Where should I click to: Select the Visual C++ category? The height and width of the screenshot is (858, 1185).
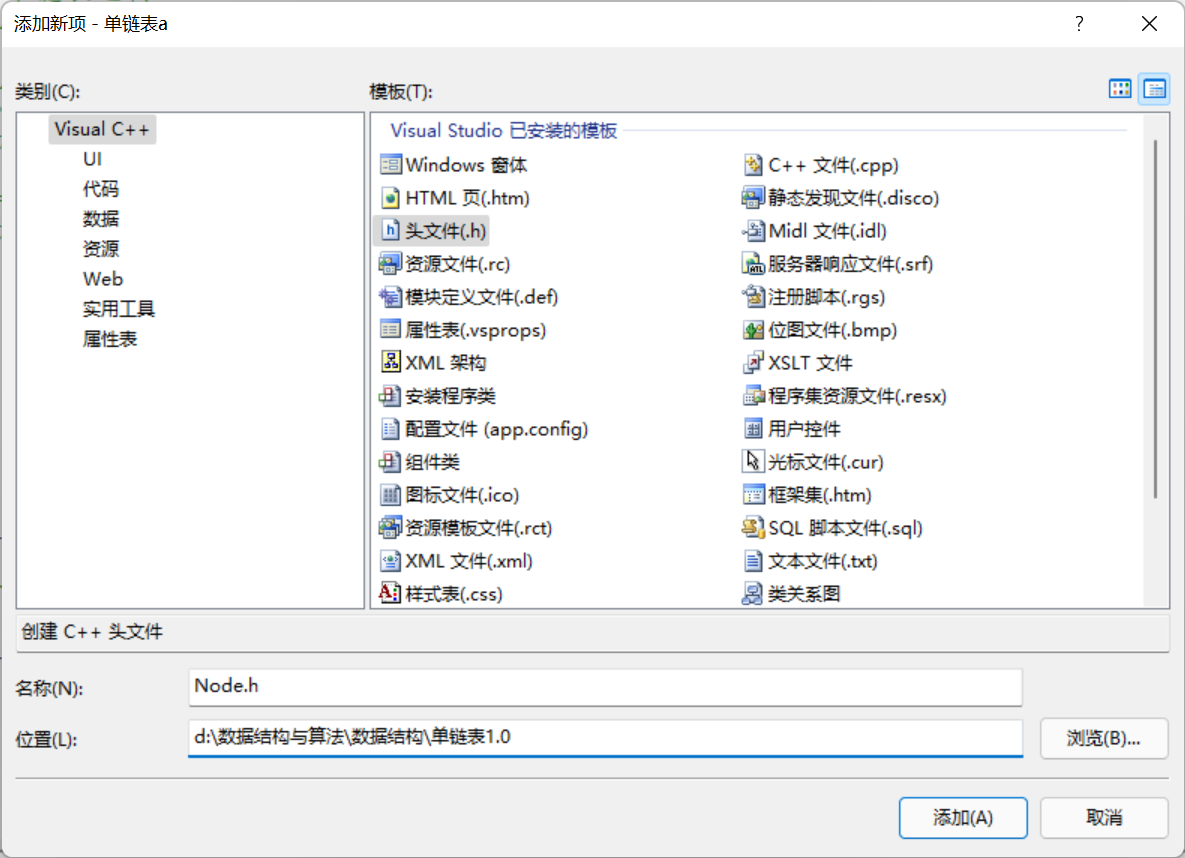(102, 129)
